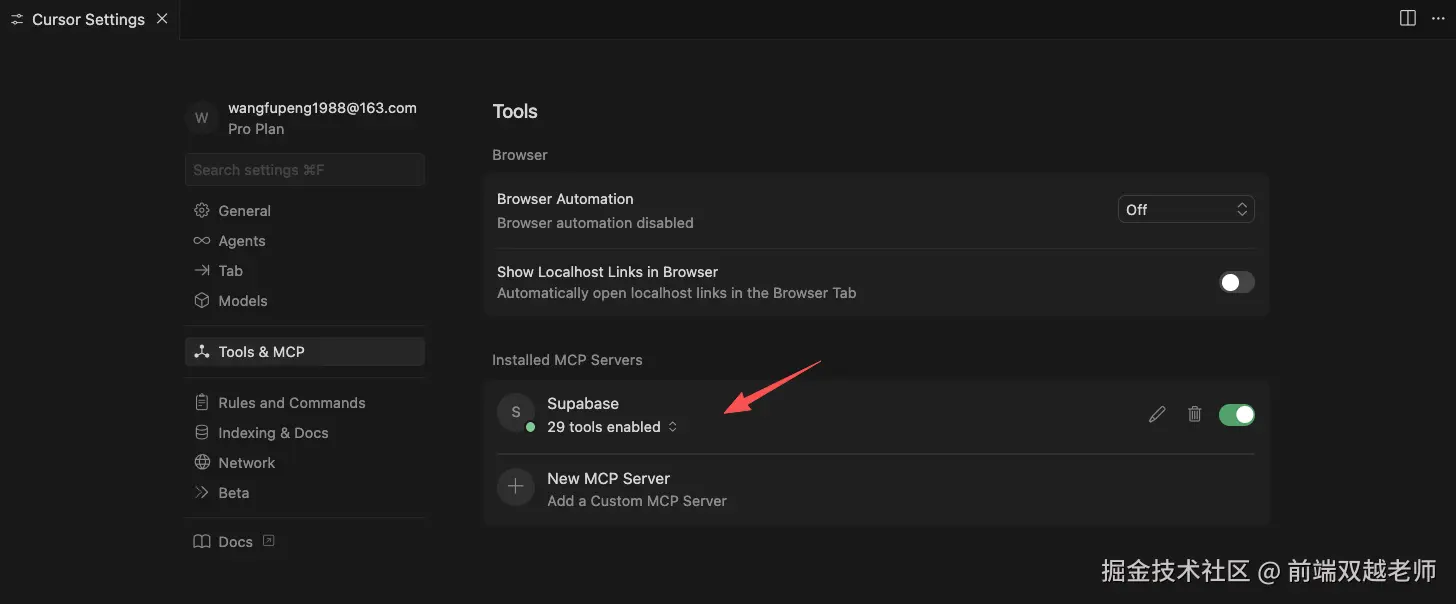Open the Docs link in sidebar
Screen dimensions: 1456x604
235,542
